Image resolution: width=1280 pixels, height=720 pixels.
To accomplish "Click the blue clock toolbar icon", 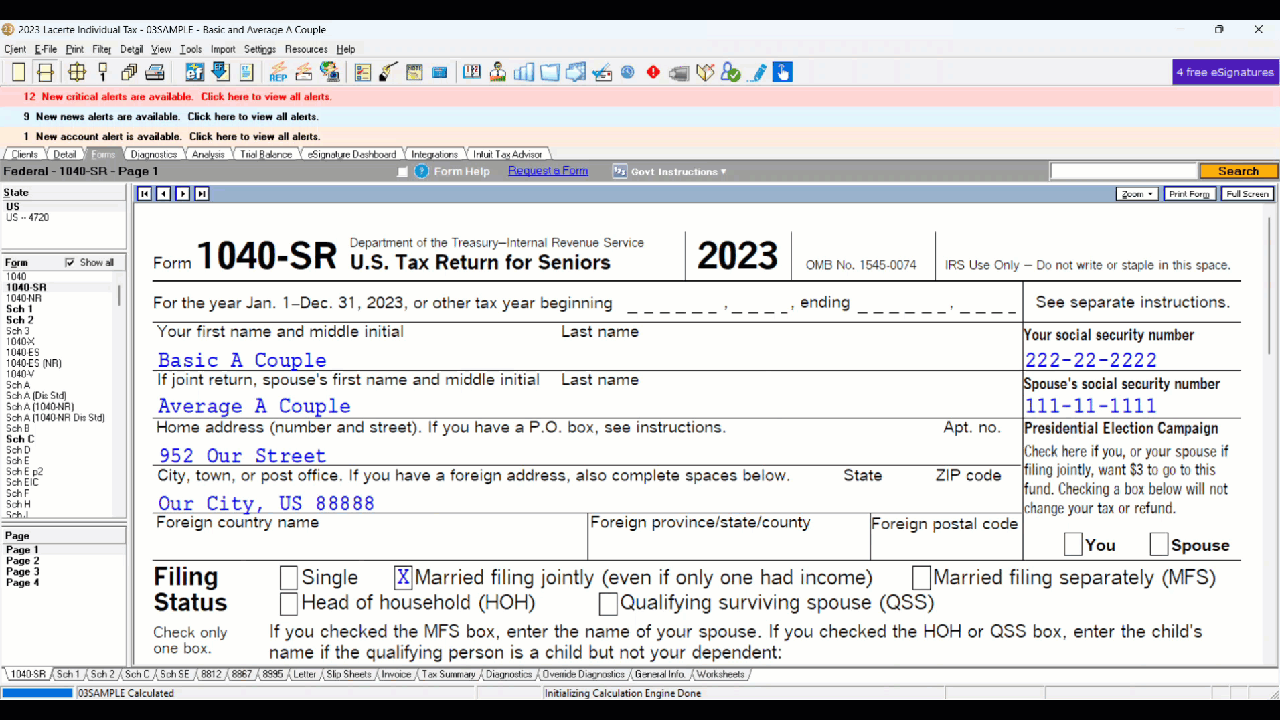I will tap(628, 72).
